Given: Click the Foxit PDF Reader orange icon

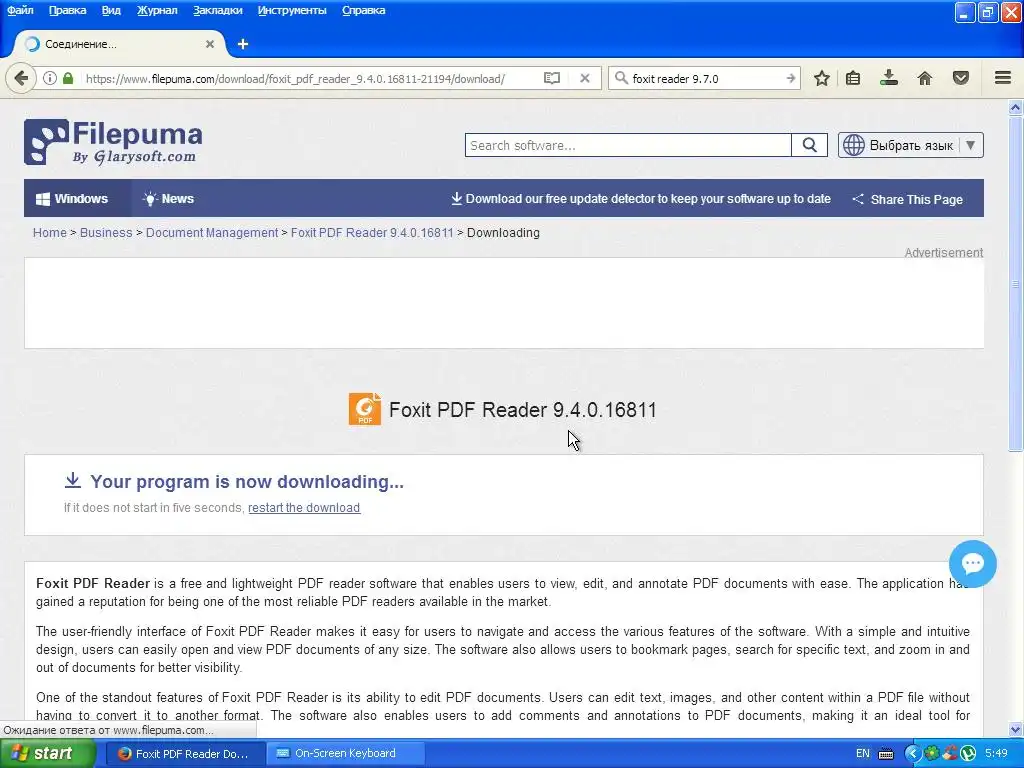Looking at the screenshot, I should point(365,409).
